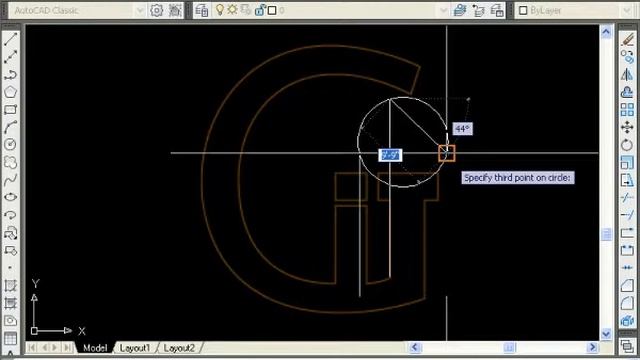Click the Make Block tool
This screenshot has width=640, height=360.
[x=10, y=250]
